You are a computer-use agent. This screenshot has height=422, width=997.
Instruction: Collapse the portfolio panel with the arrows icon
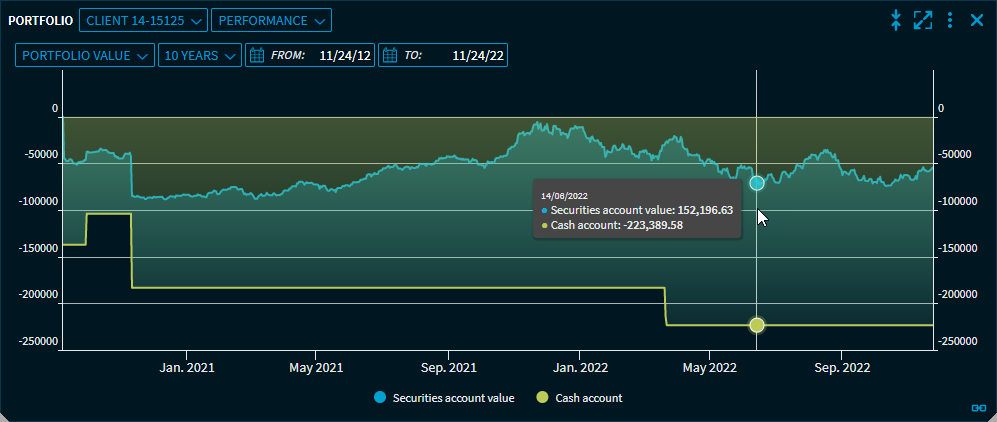tap(896, 20)
